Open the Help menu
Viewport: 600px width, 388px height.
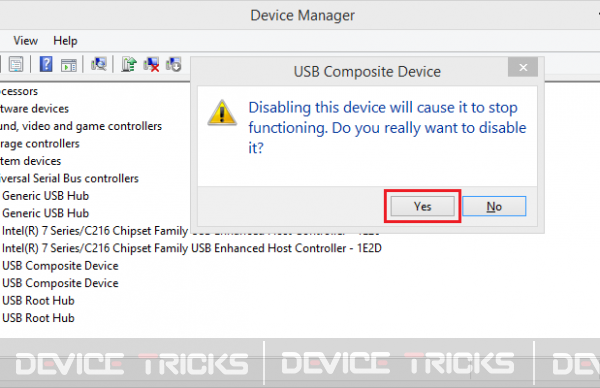coord(65,41)
